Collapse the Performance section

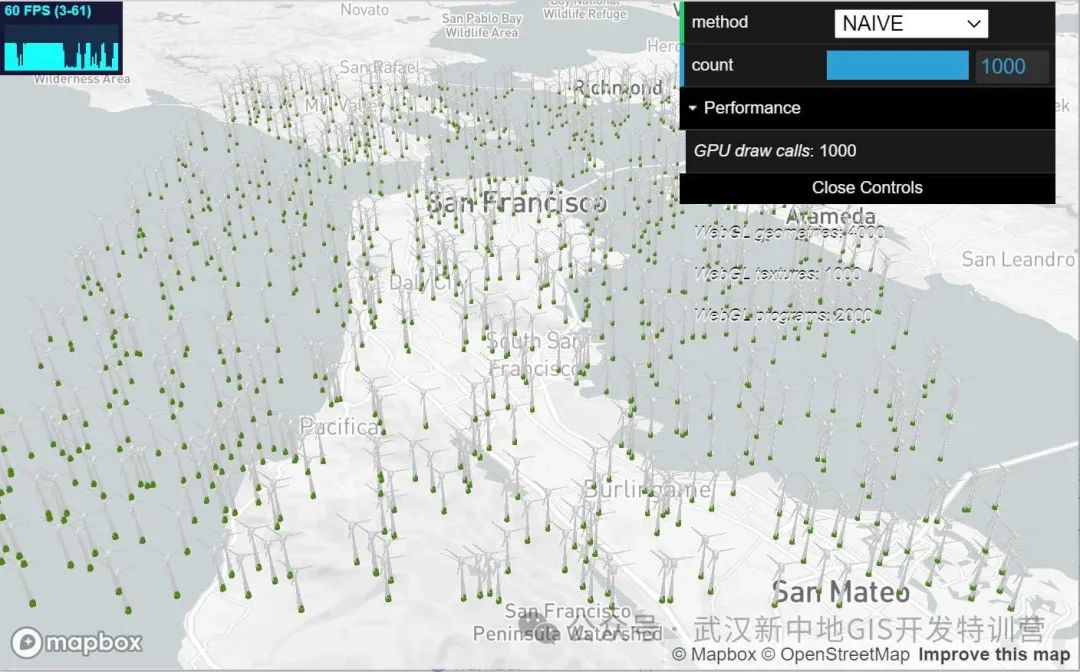pyautogui.click(x=692, y=108)
